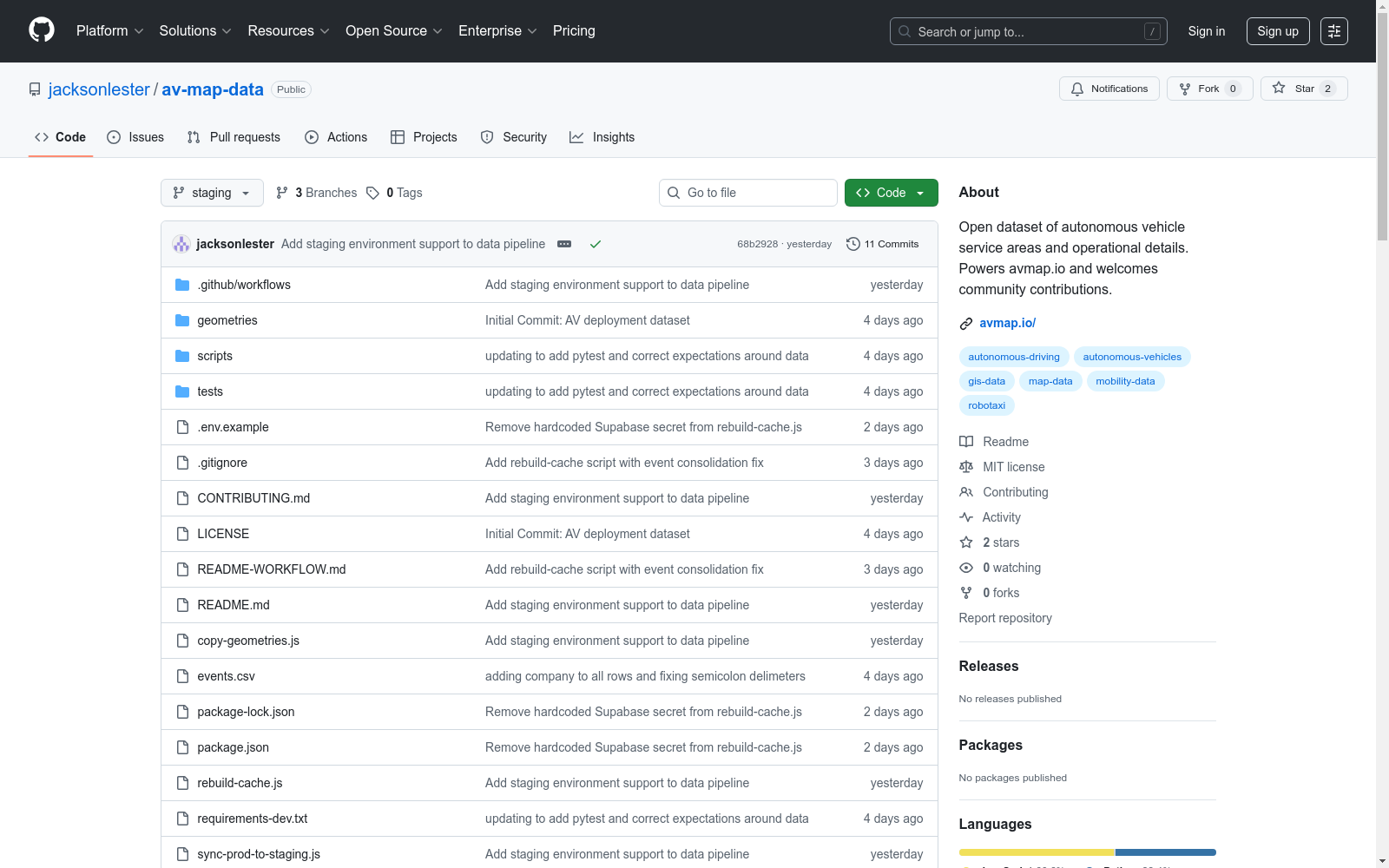The image size is (1389, 868).
Task: Click the yellow segment of the Languages bar
Action: point(1037,852)
